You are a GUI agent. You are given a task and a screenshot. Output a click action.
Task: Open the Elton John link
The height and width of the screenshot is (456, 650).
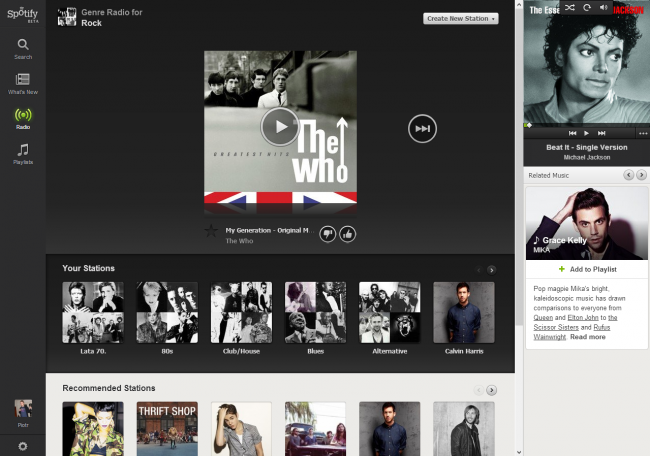click(x=582, y=318)
